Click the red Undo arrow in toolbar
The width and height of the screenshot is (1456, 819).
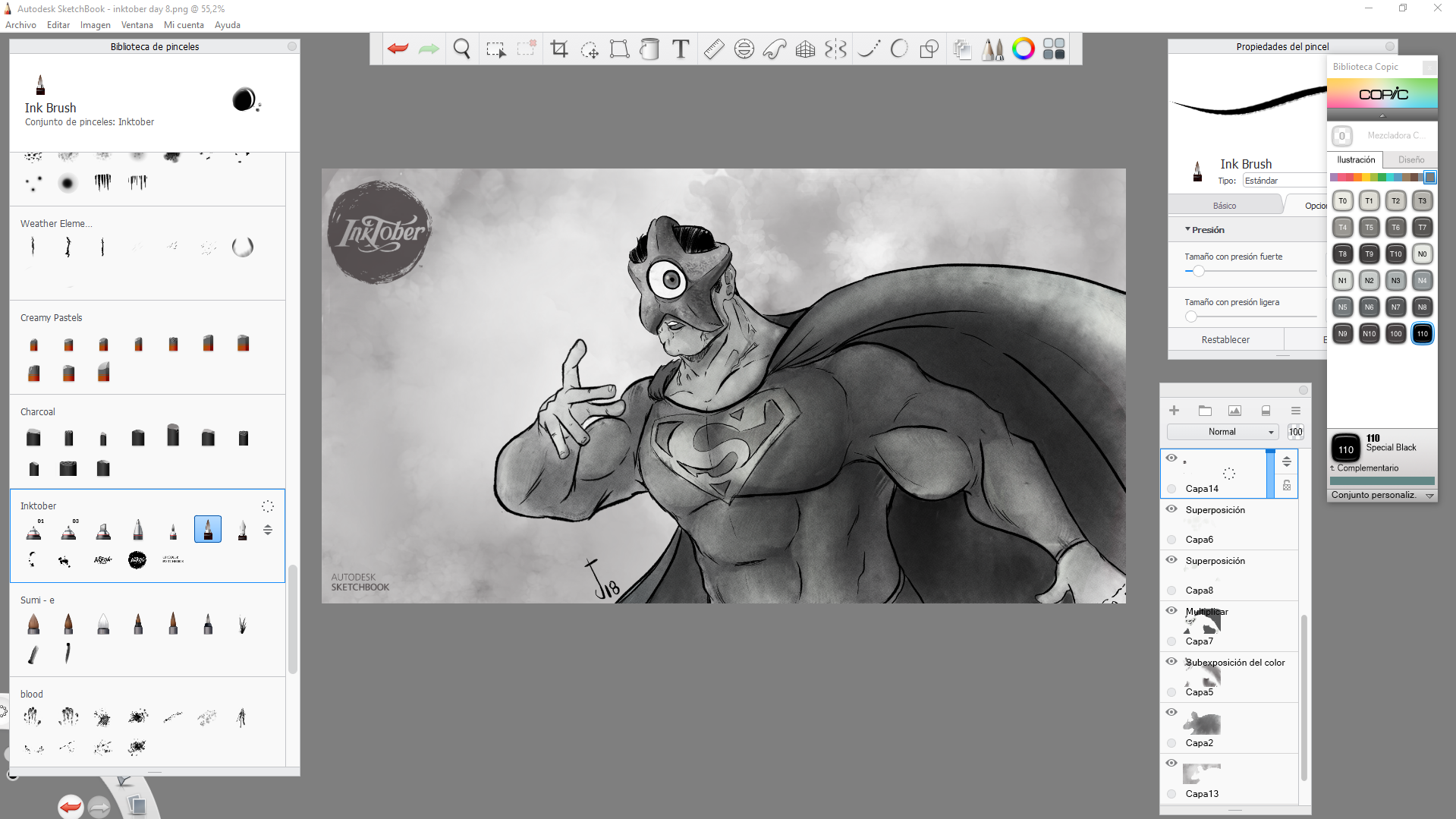point(398,49)
